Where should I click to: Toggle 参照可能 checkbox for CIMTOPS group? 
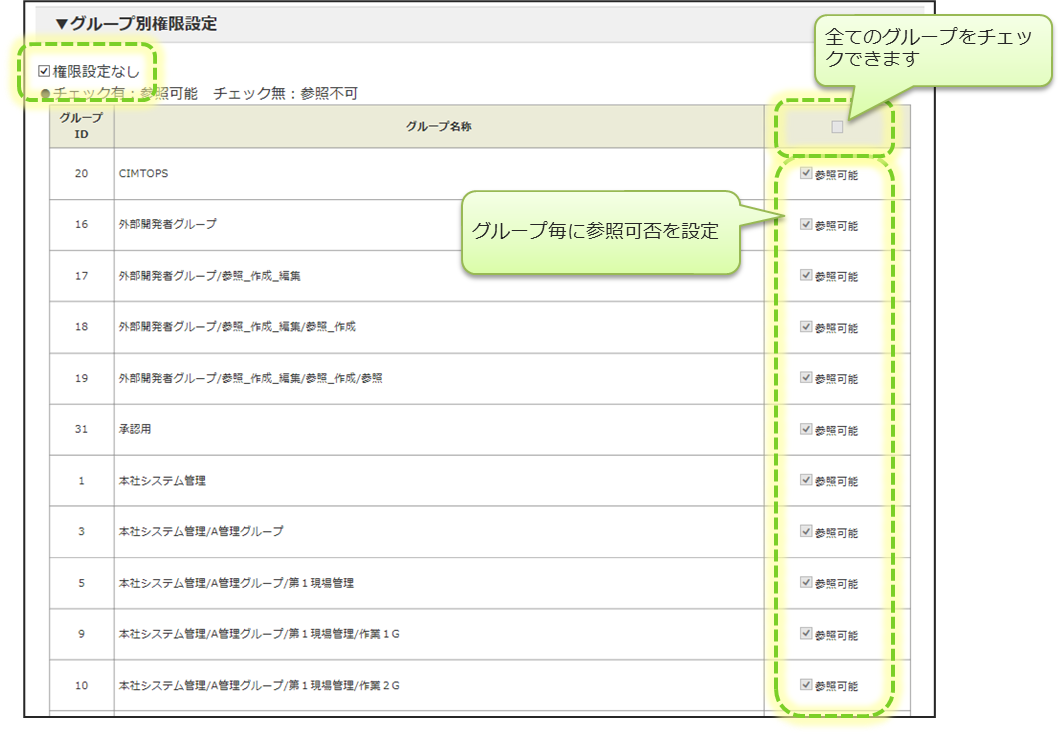click(x=806, y=173)
